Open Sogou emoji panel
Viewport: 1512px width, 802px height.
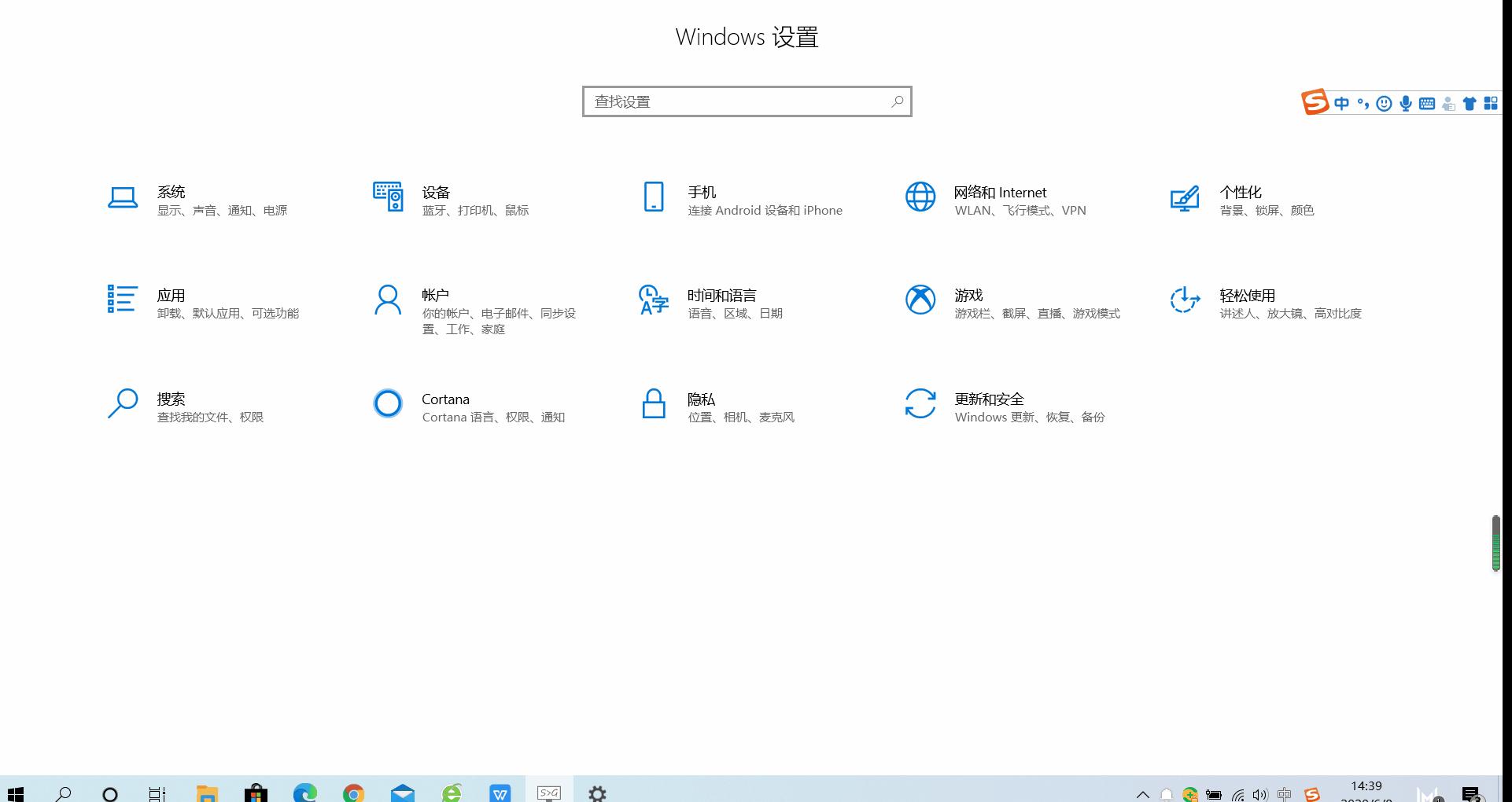pyautogui.click(x=1384, y=102)
